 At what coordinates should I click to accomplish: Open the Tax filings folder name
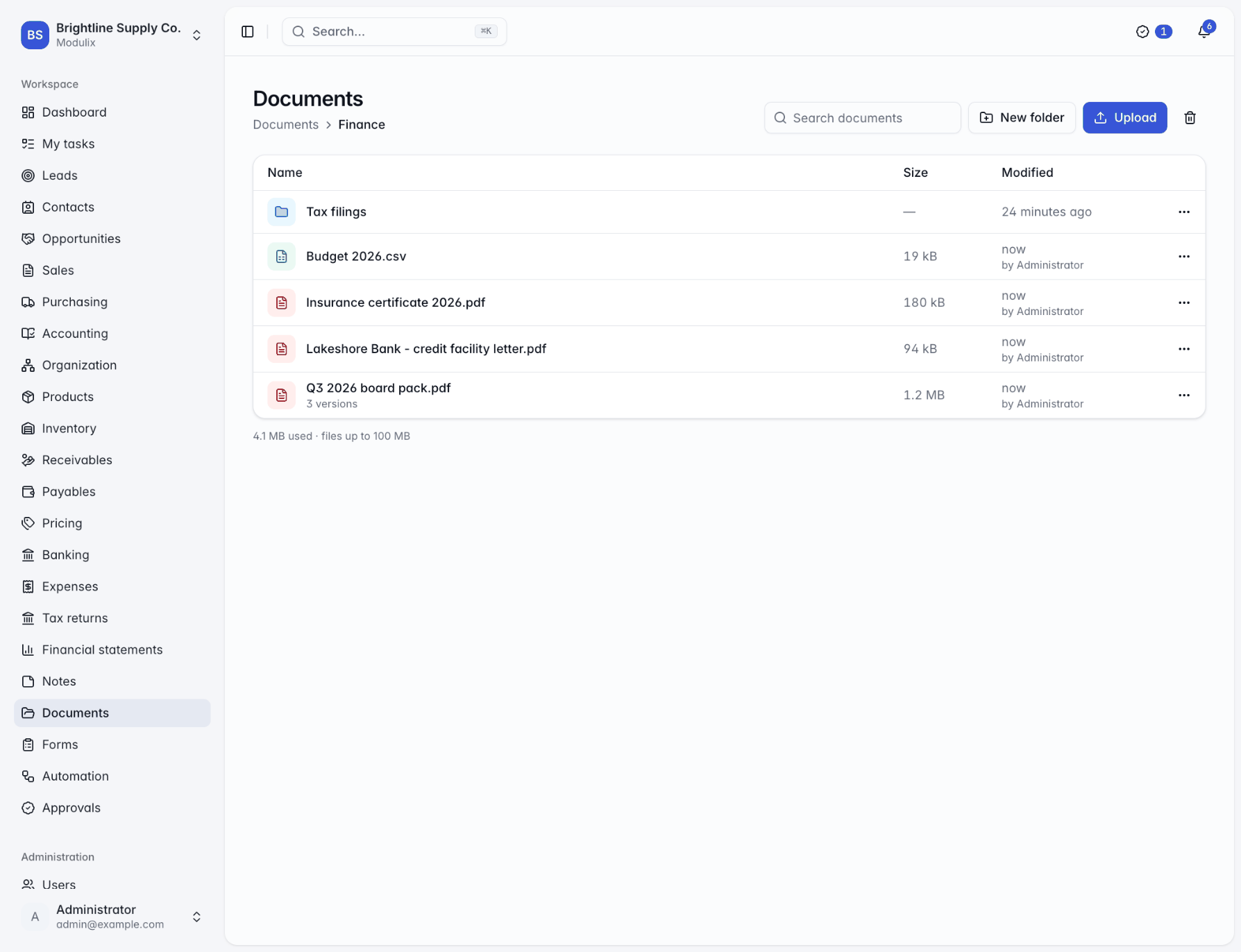click(x=336, y=212)
